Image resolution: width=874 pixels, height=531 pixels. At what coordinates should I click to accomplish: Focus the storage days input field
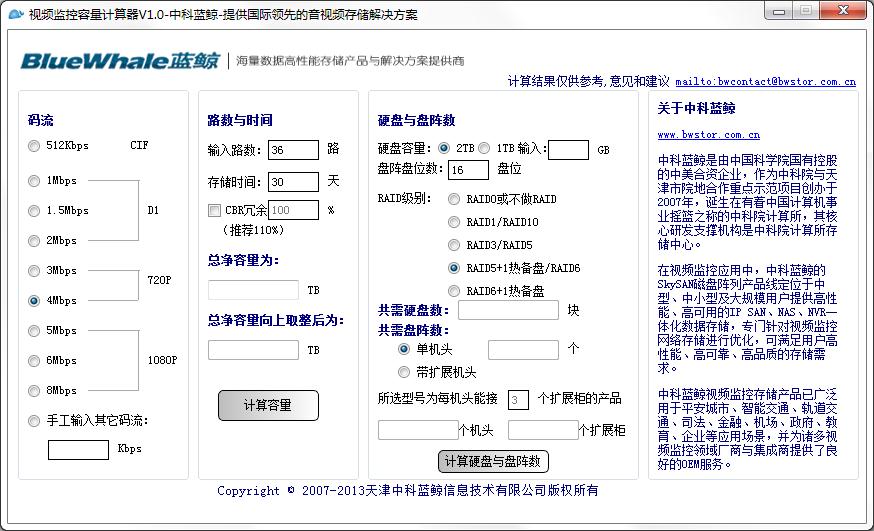click(293, 182)
